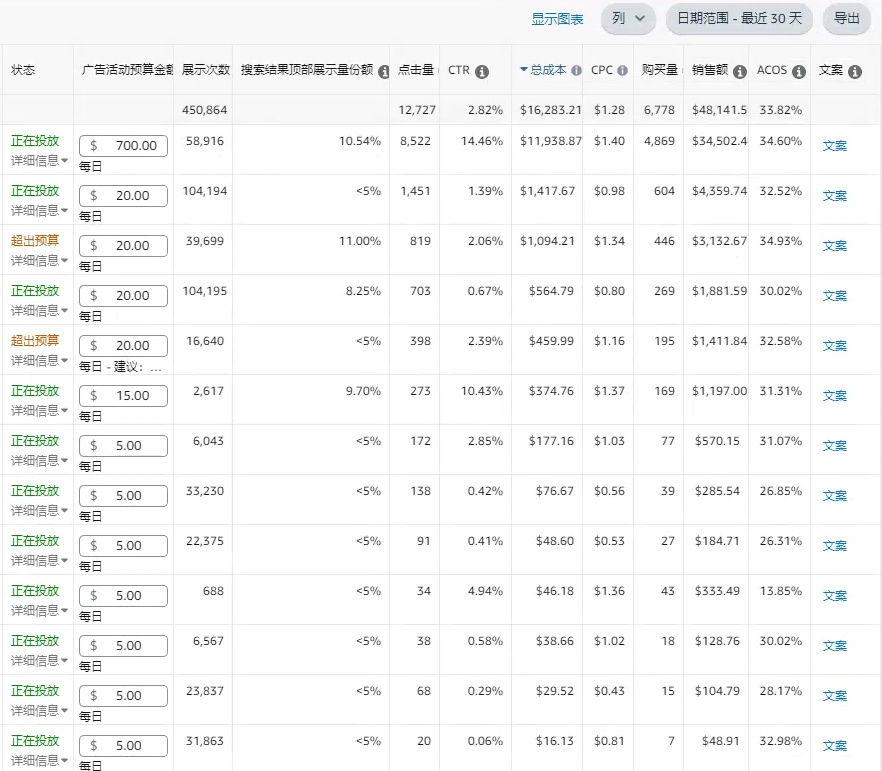Click the 显示图表 link
This screenshot has height=771, width=882.
click(557, 18)
